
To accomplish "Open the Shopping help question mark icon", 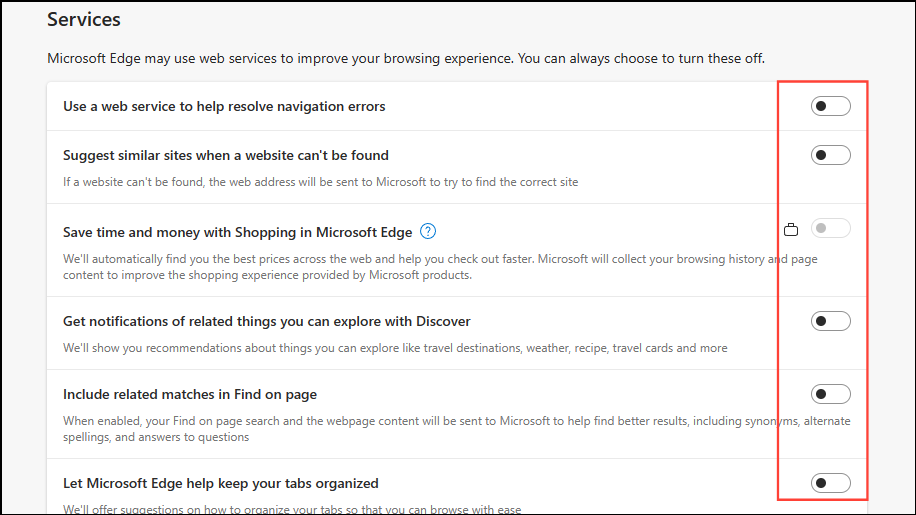I will (x=428, y=232).
